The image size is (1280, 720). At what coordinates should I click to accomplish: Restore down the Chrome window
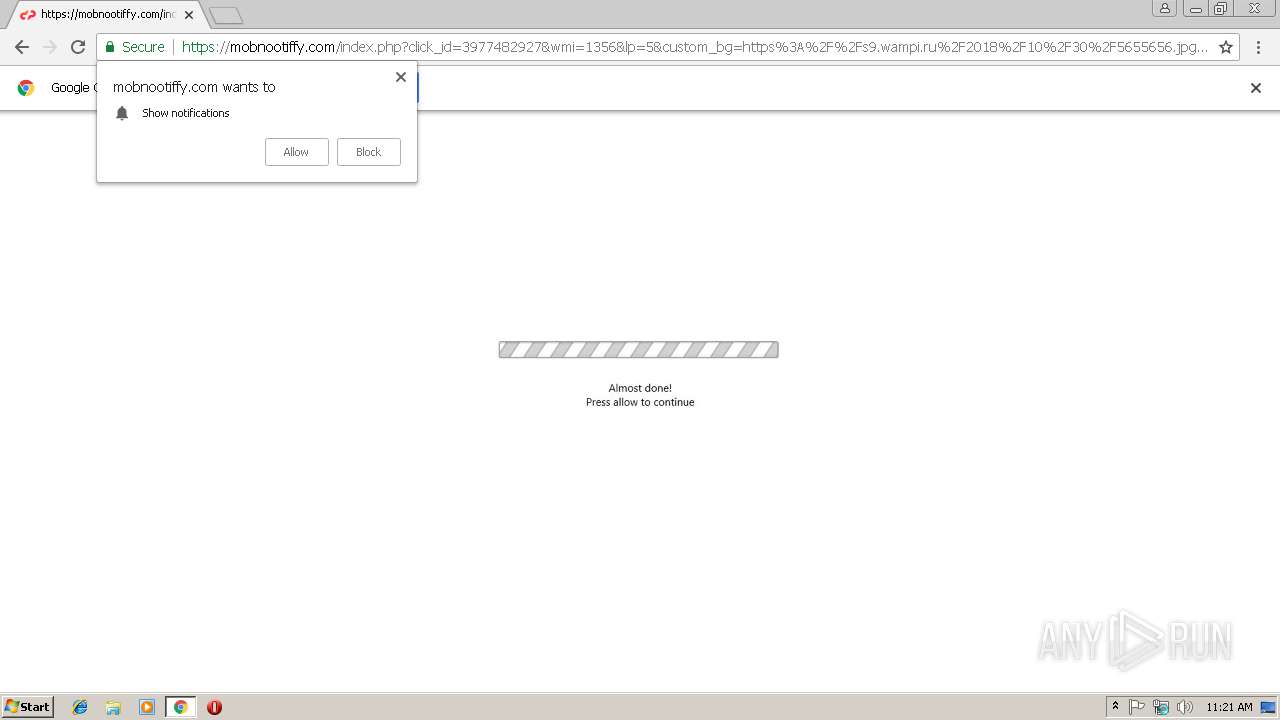pos(1221,8)
